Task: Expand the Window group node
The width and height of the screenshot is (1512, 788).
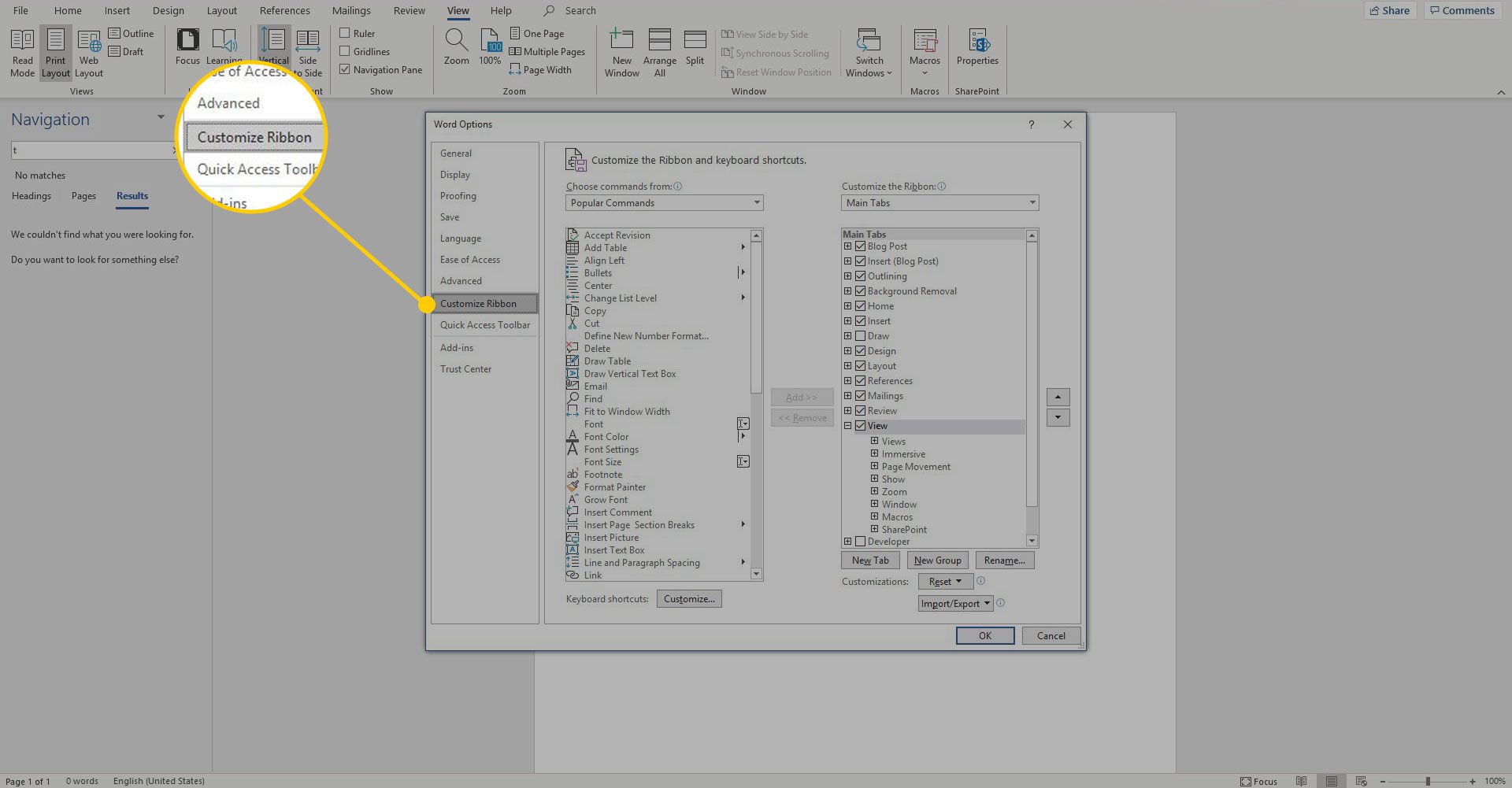Action: 874,505
